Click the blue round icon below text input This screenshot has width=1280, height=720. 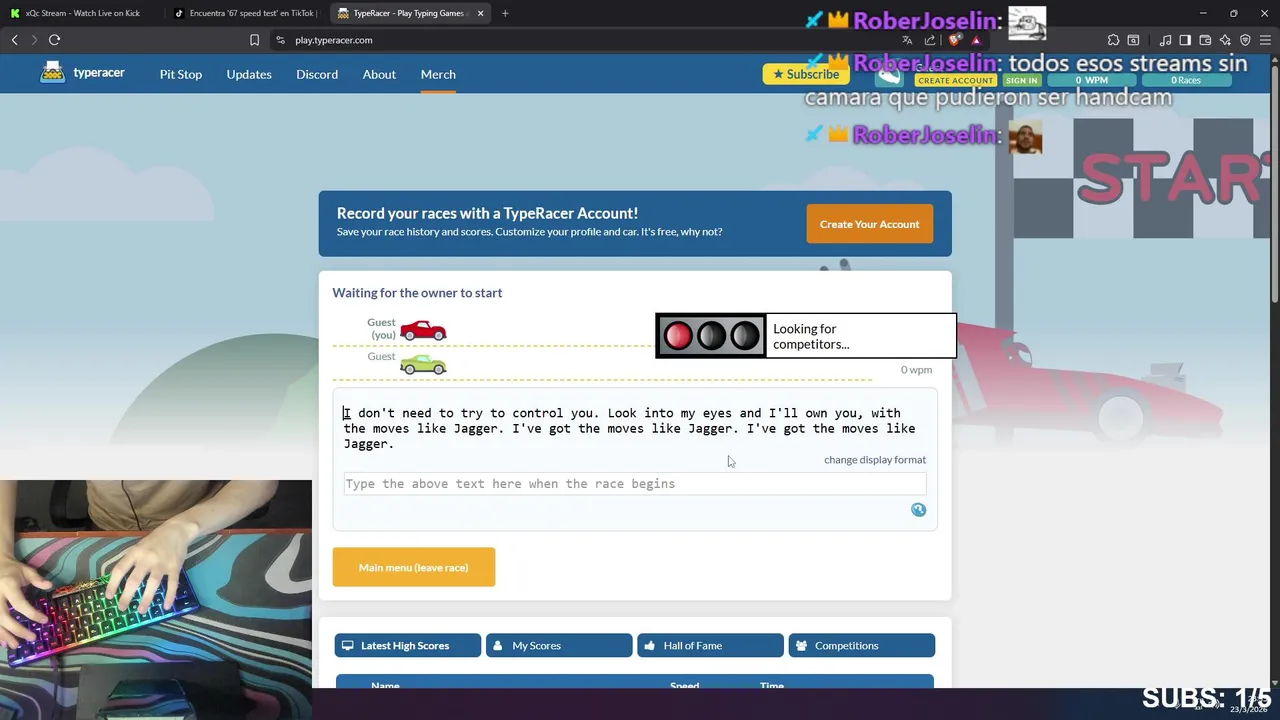[918, 510]
